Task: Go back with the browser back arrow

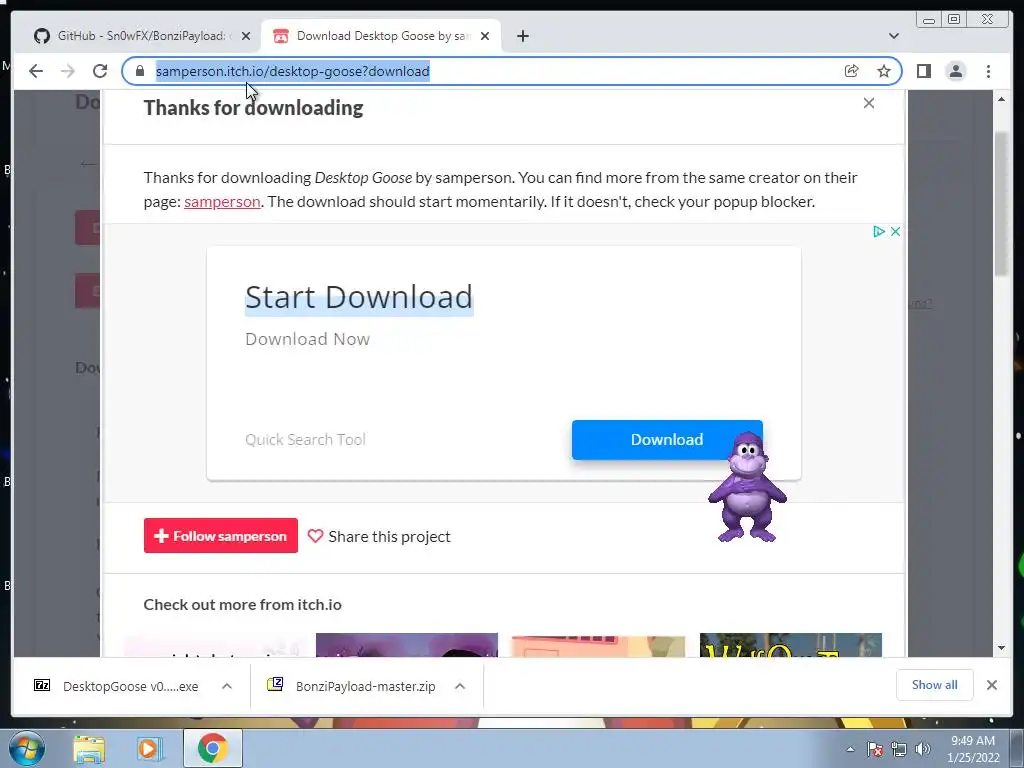Action: [x=36, y=71]
